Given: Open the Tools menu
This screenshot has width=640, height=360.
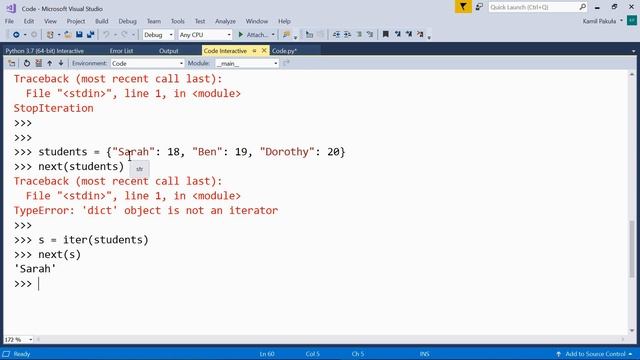Looking at the screenshot, I should click(178, 21).
